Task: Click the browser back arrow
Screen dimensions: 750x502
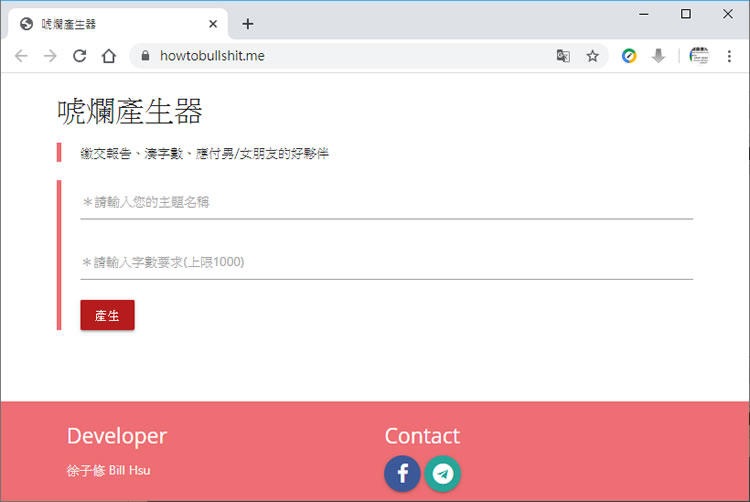Action: pos(21,56)
